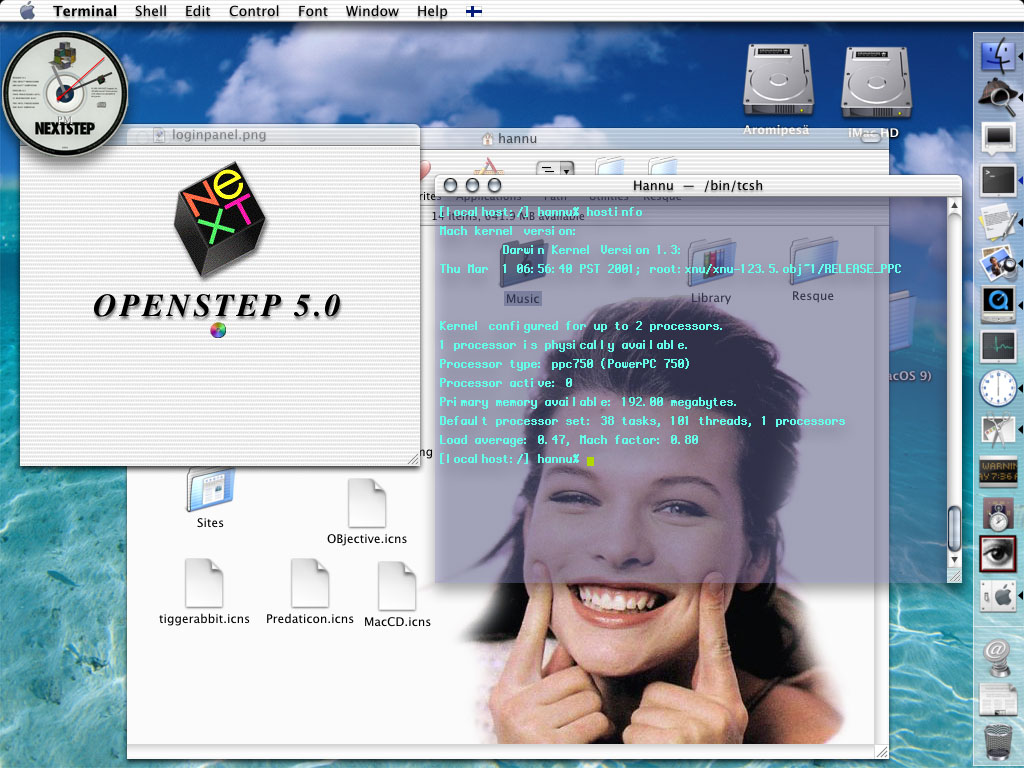
Task: Zoom the Hannu /bin/tcsh Terminal window
Action: [494, 185]
